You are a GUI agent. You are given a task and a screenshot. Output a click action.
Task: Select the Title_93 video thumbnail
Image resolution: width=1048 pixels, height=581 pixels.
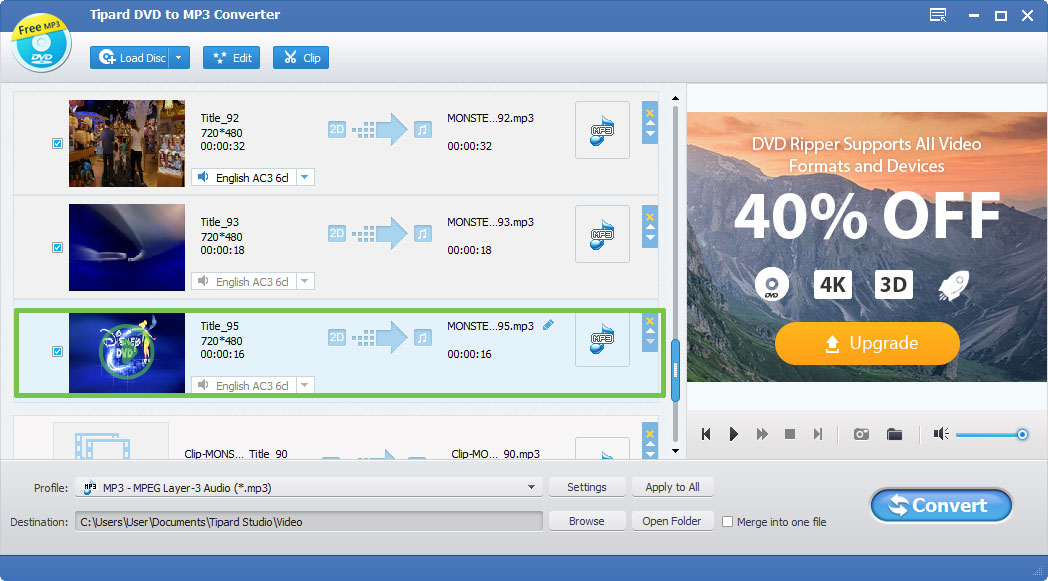pos(127,247)
